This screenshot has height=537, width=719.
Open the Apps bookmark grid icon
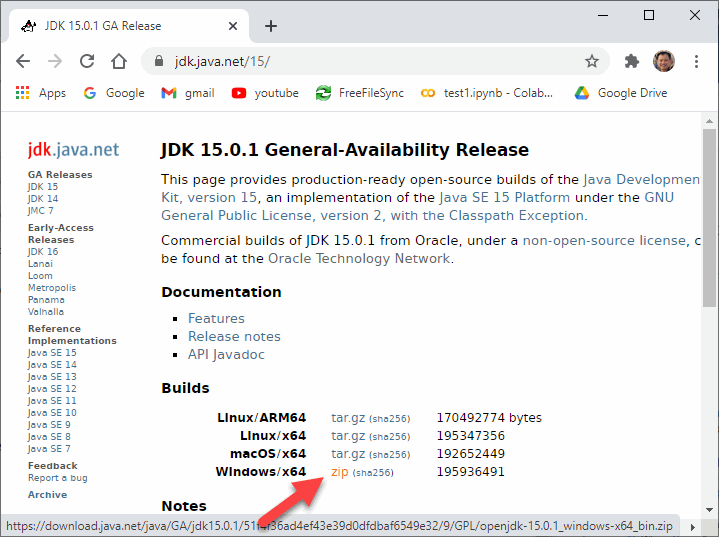[22, 93]
